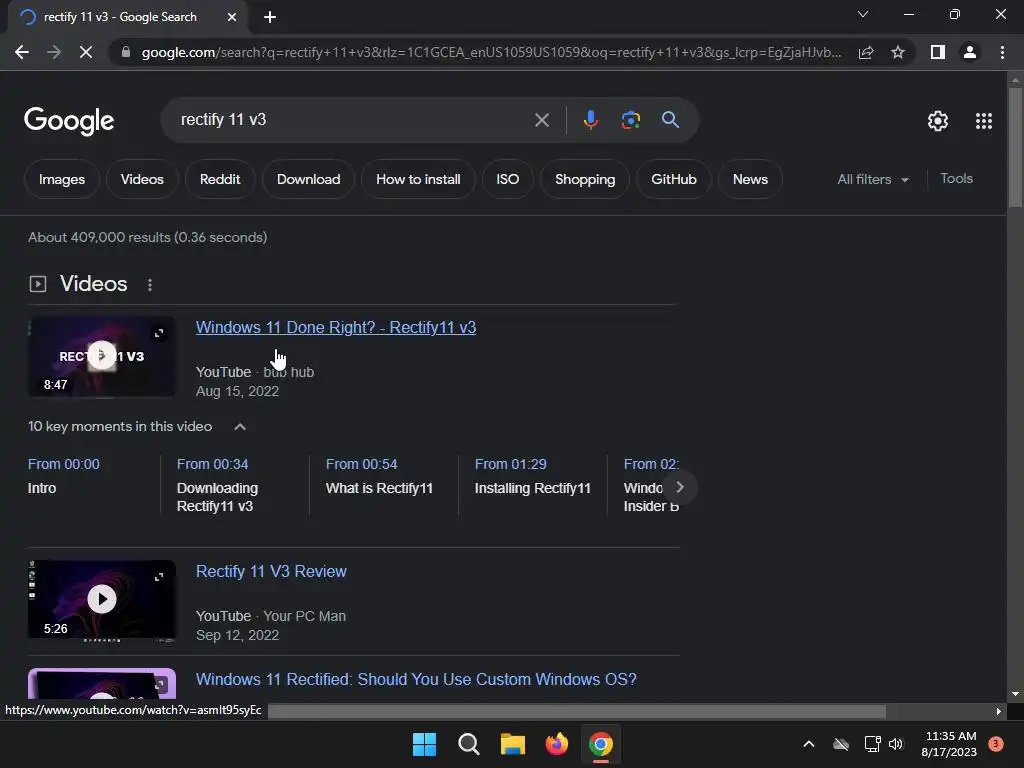The height and width of the screenshot is (768, 1024).
Task: Open the clock and date 11:35 AM
Action: tap(950, 744)
